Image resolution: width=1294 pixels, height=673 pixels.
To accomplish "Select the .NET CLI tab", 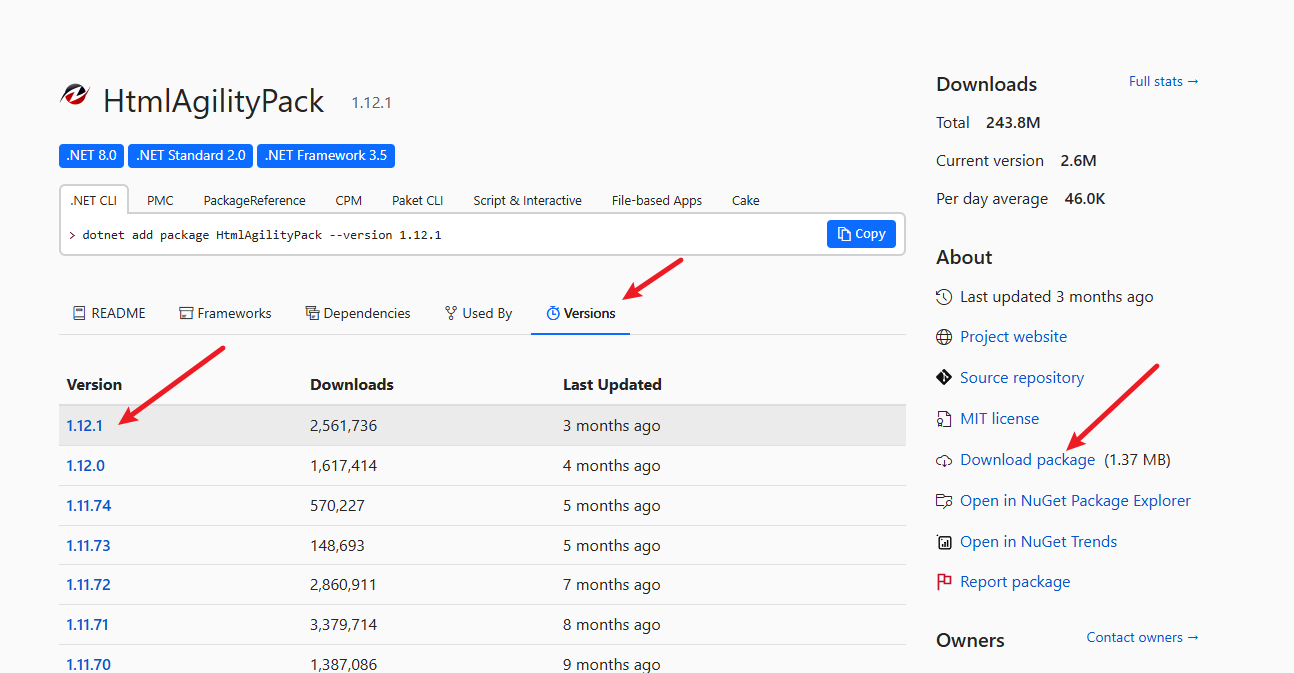I will 93,200.
